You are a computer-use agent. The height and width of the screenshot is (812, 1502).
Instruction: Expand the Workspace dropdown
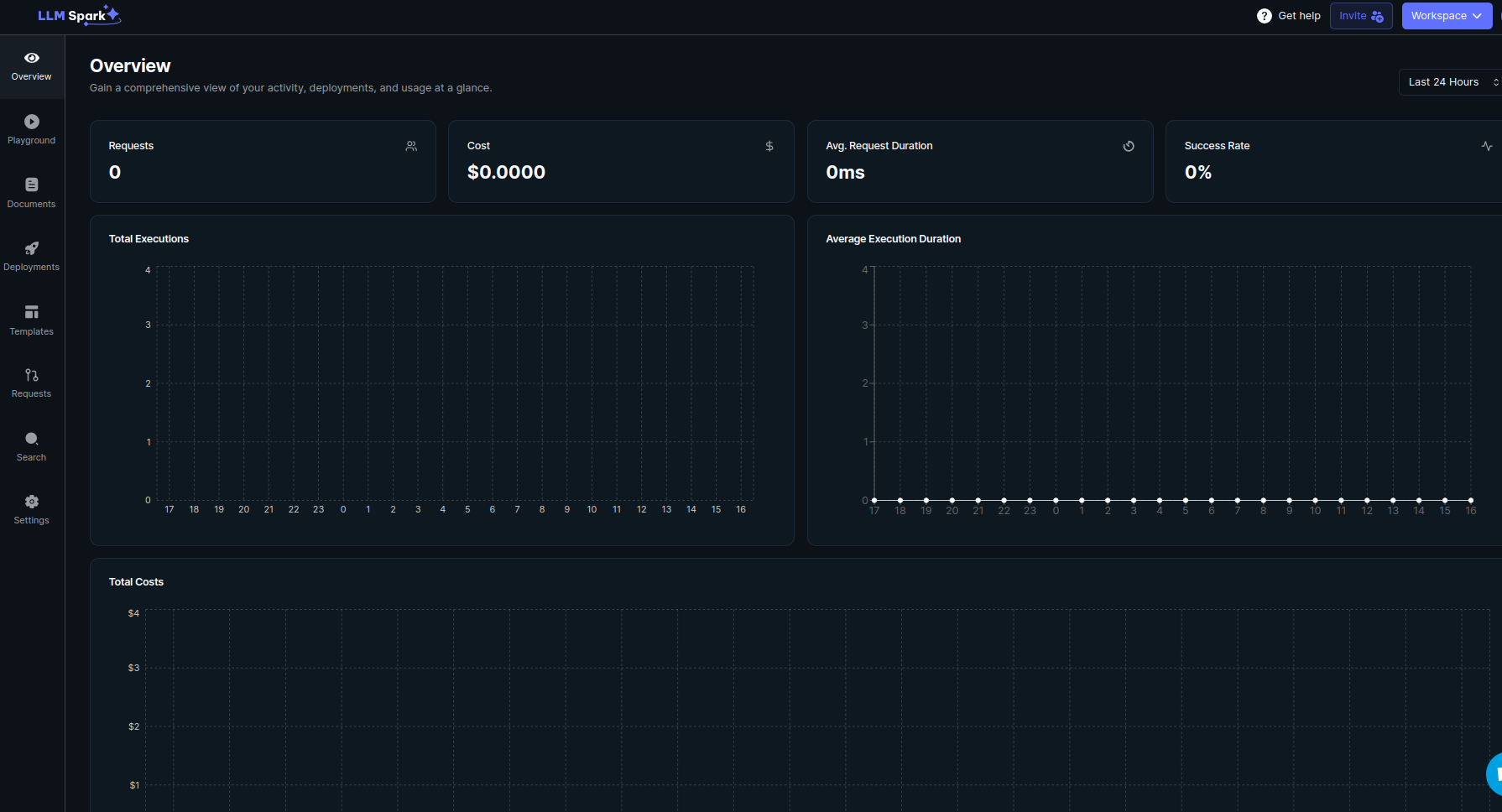[x=1446, y=16]
